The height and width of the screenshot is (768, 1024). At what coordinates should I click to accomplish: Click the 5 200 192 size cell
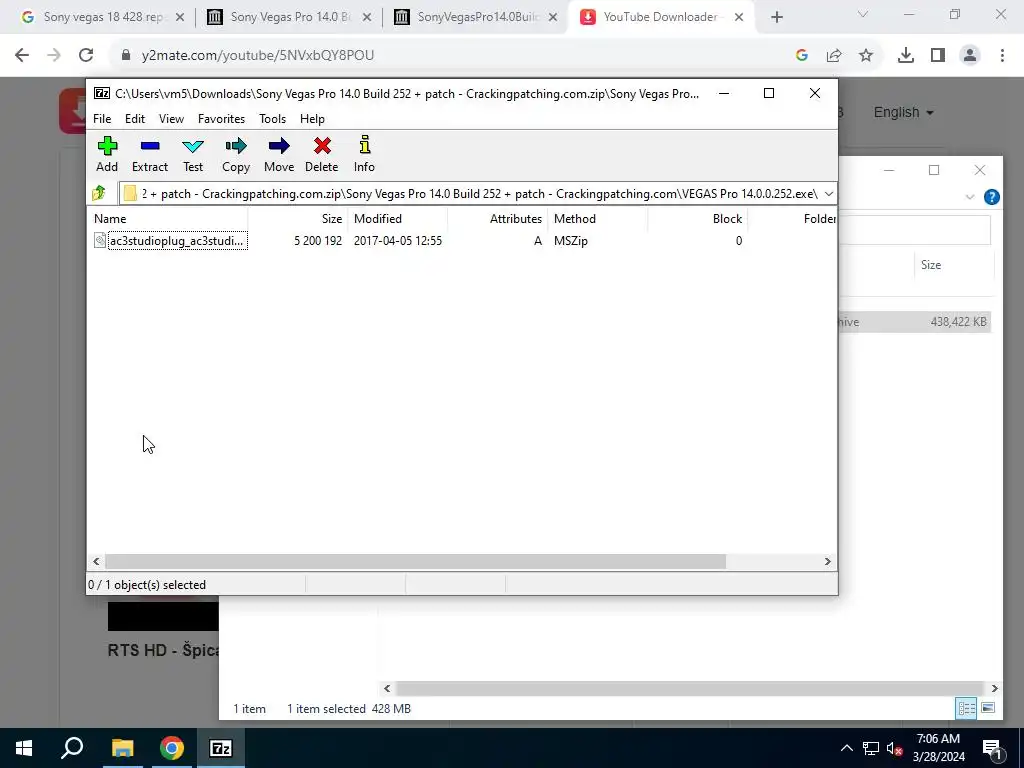318,241
